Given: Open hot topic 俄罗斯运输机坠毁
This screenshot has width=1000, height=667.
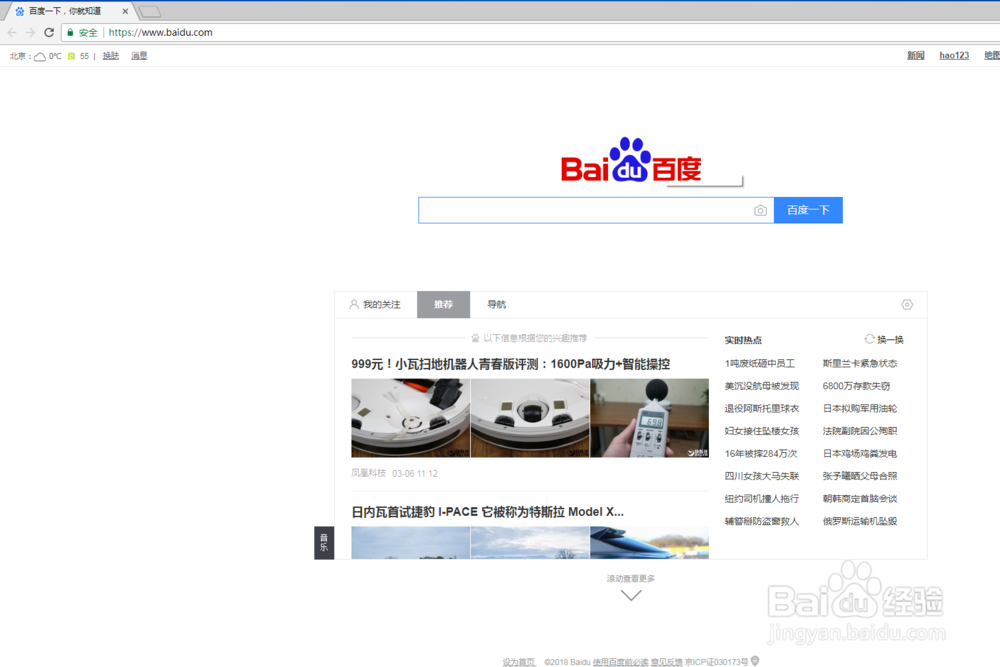Looking at the screenshot, I should (860, 521).
